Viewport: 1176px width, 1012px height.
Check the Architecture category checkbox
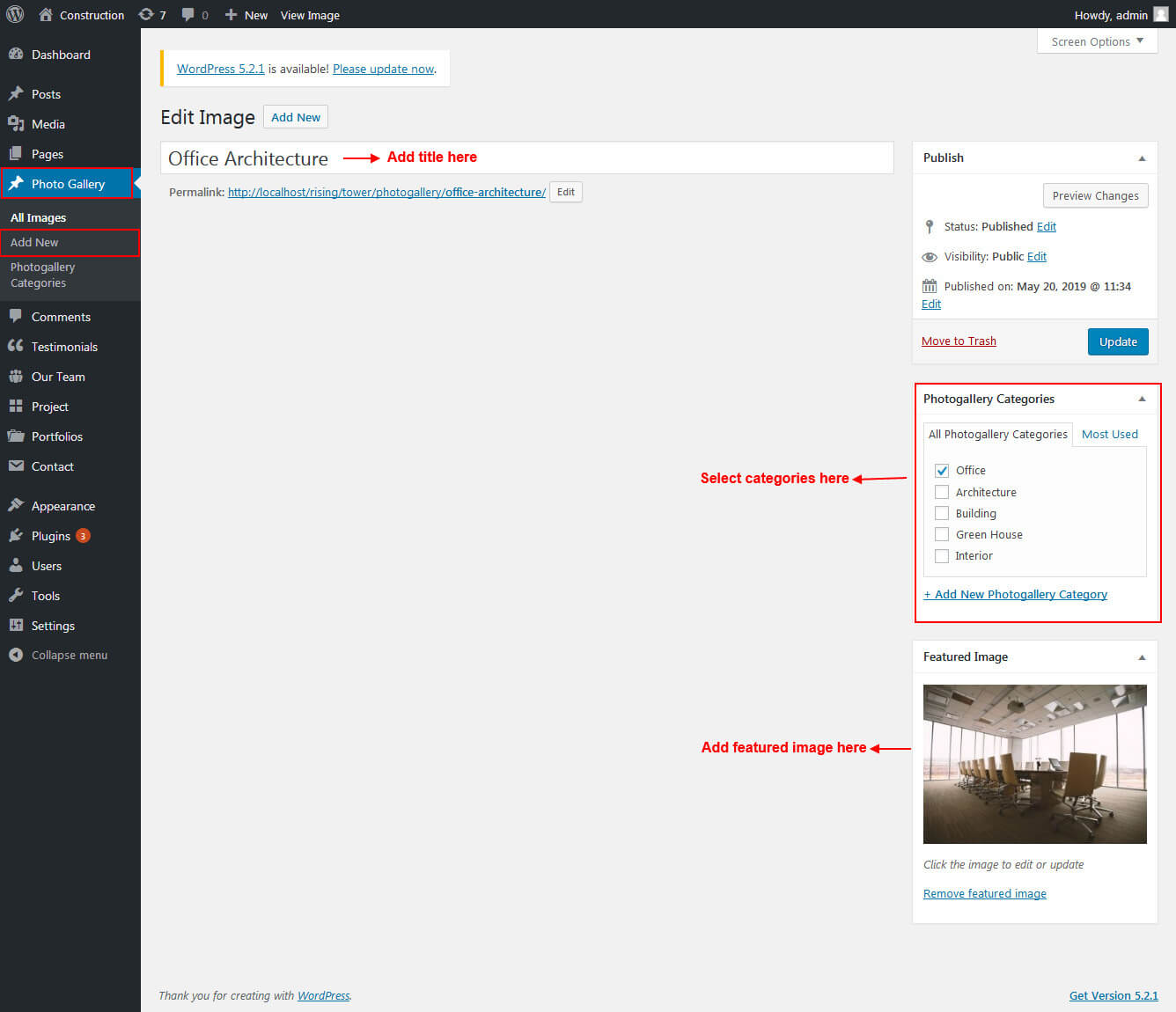[x=942, y=492]
